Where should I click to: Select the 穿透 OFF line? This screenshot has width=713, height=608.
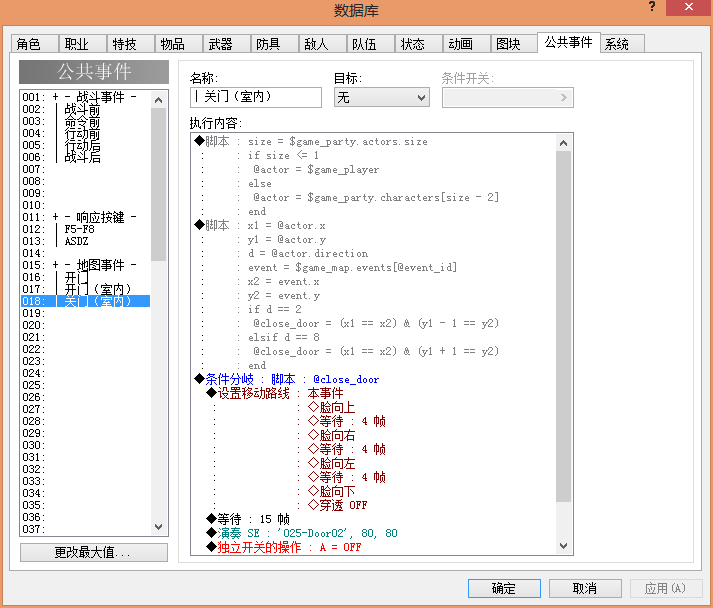374,505
